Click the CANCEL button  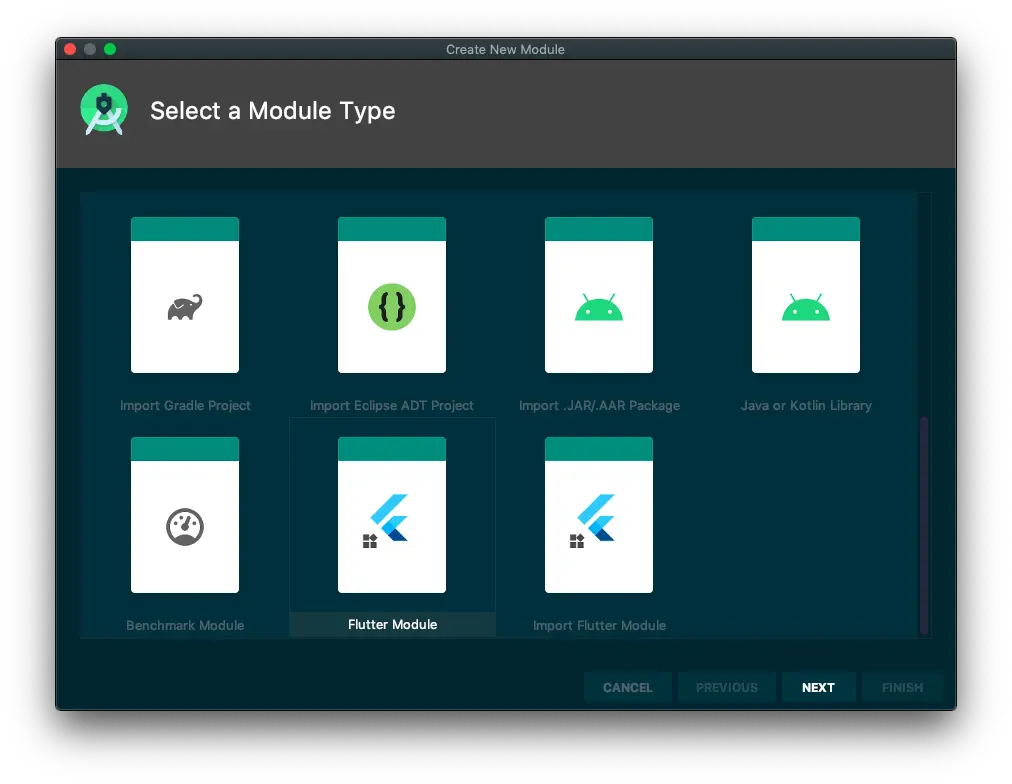pos(627,687)
